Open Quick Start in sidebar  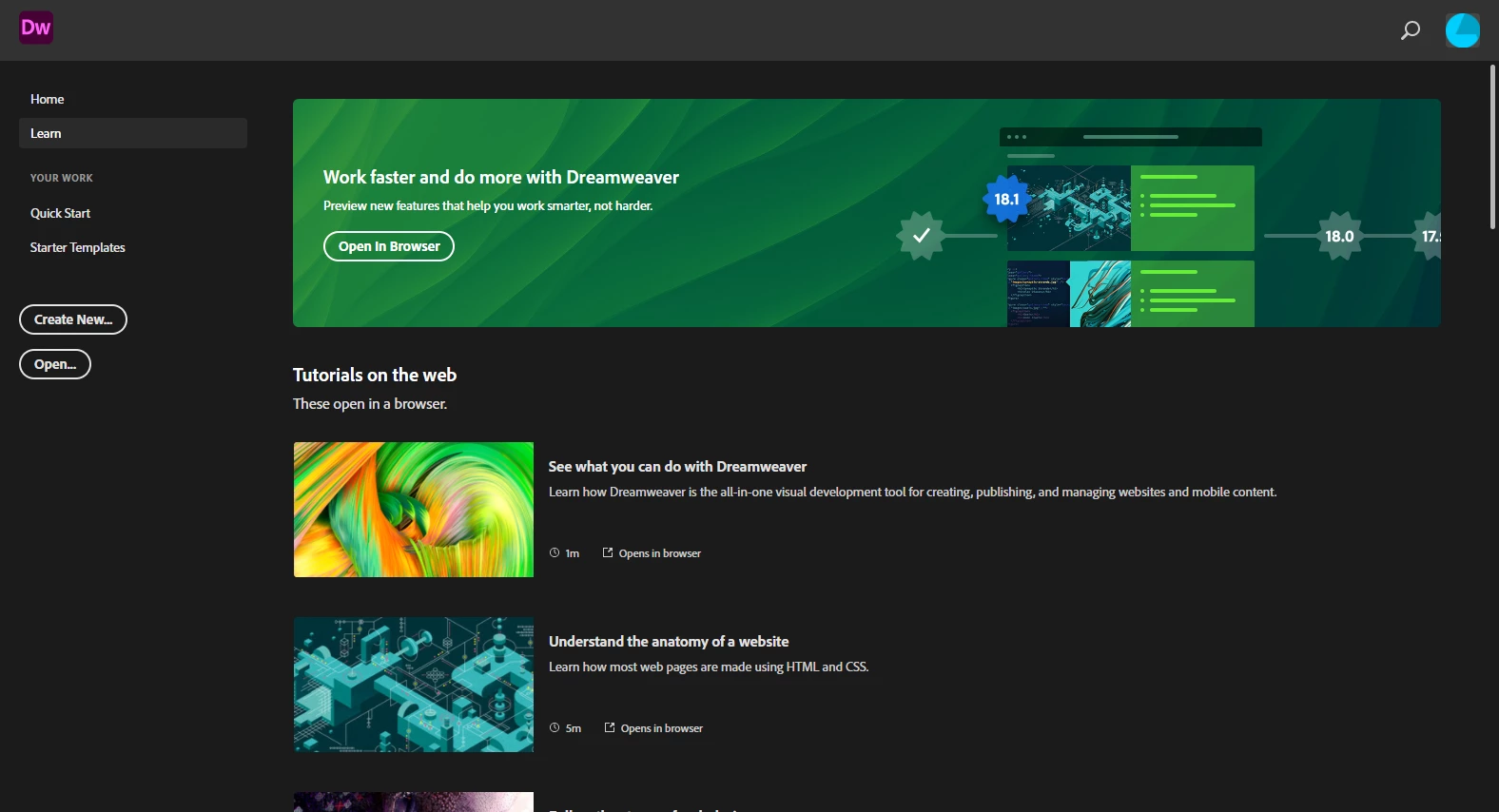click(x=61, y=213)
